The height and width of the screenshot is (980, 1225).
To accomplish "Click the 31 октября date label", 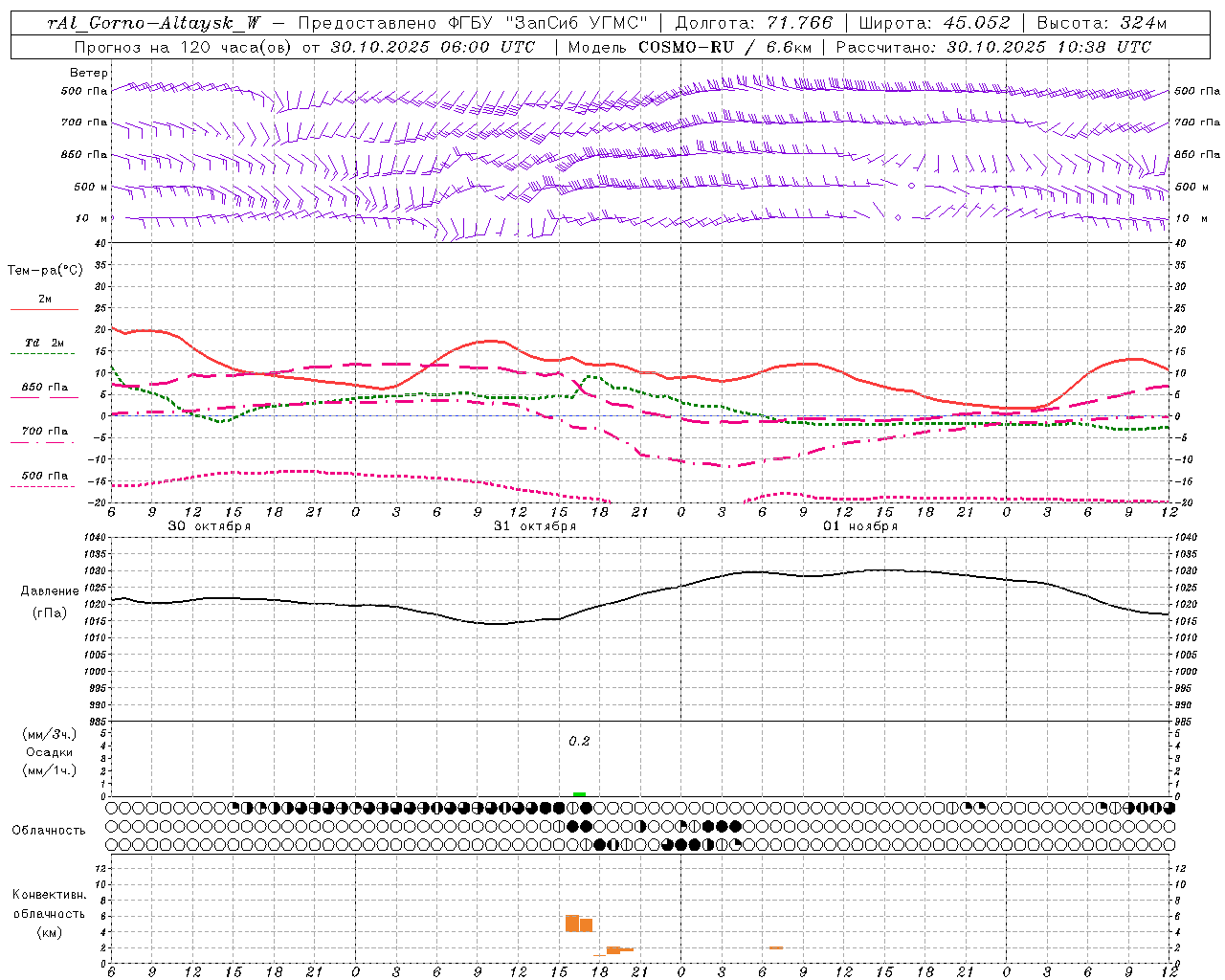I will 535,526.
